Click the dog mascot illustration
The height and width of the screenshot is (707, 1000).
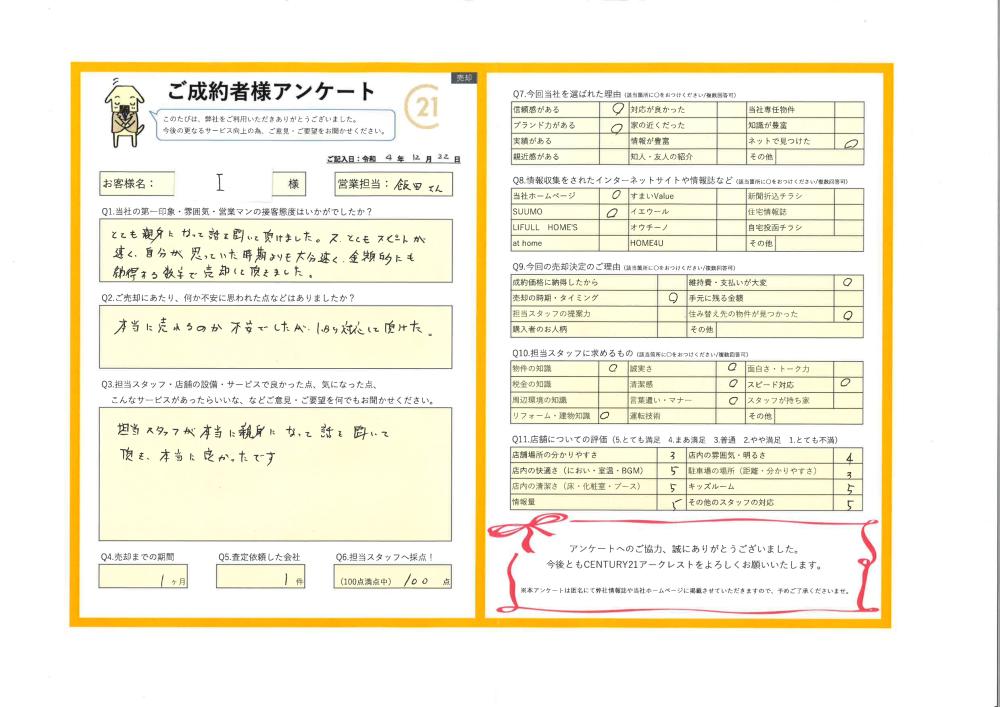[x=125, y=110]
